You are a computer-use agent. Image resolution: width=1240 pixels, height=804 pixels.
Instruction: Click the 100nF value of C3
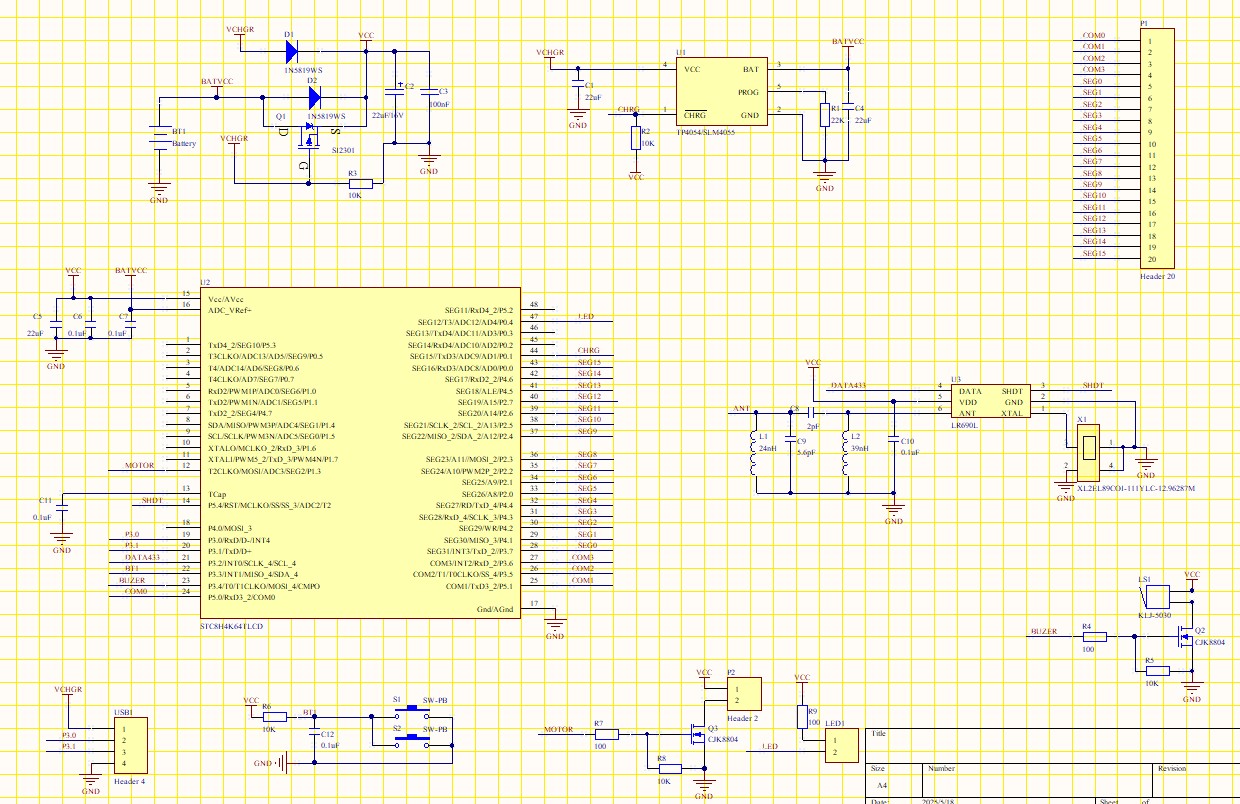coord(438,103)
